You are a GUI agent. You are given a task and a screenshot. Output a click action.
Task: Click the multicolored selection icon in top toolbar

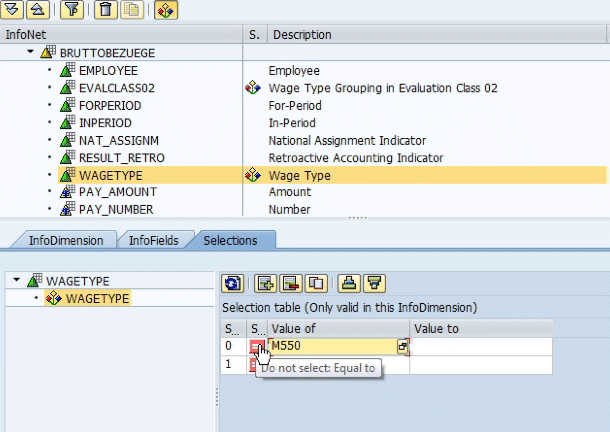click(x=166, y=10)
